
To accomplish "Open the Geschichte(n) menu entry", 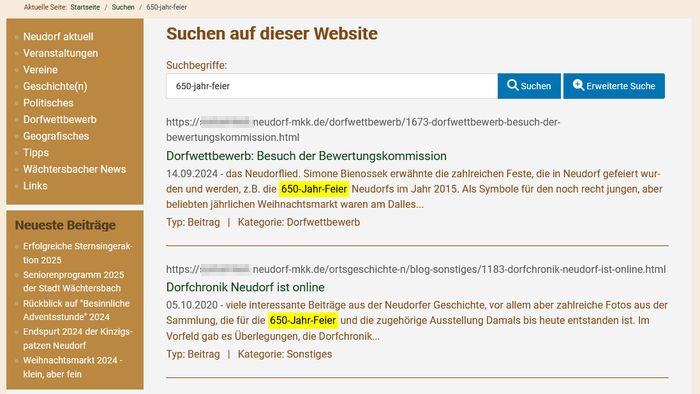I will [x=55, y=86].
